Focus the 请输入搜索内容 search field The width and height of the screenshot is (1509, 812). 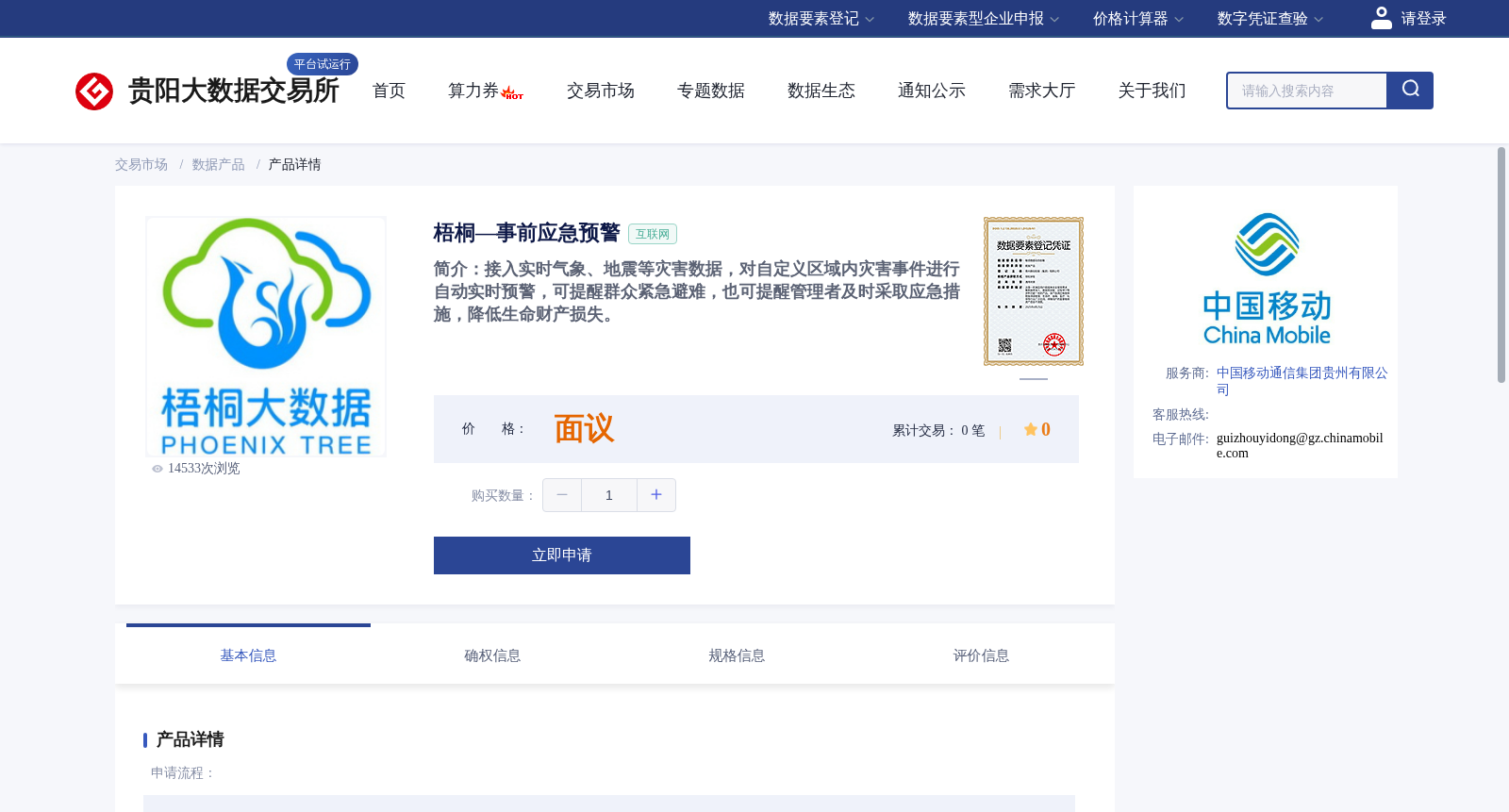1307,91
